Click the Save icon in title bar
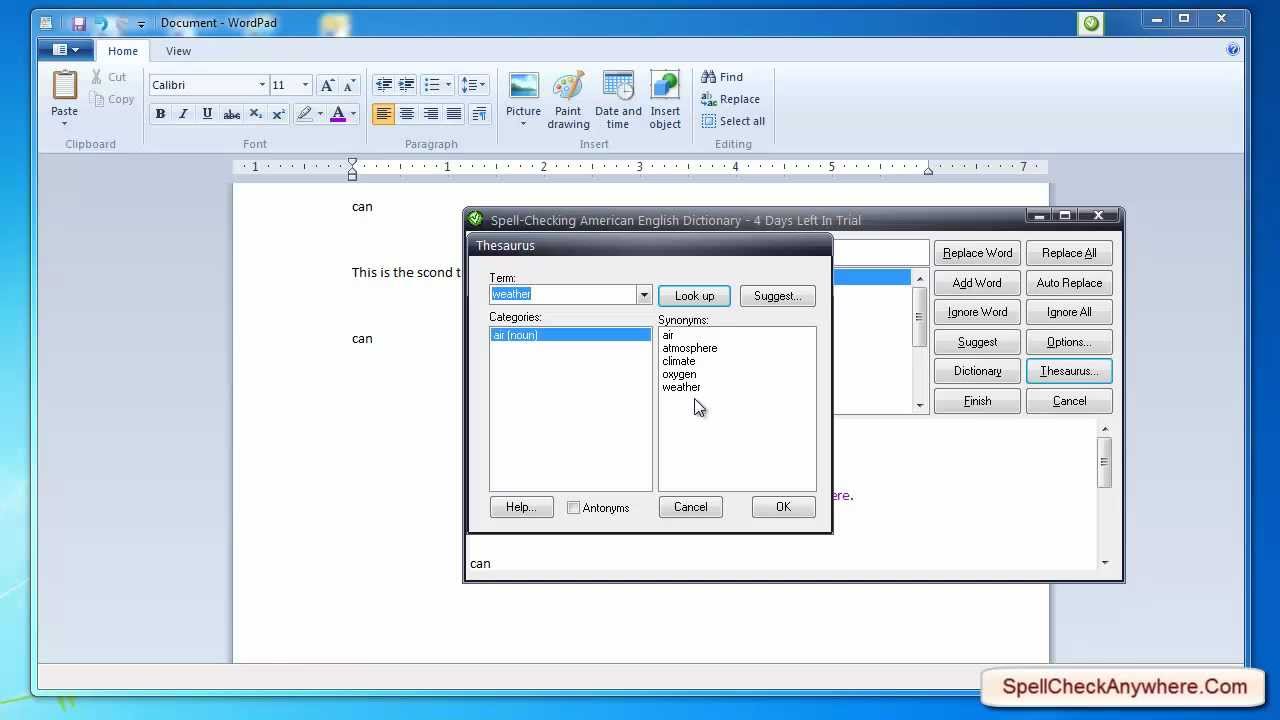The height and width of the screenshot is (720, 1280). (79, 23)
